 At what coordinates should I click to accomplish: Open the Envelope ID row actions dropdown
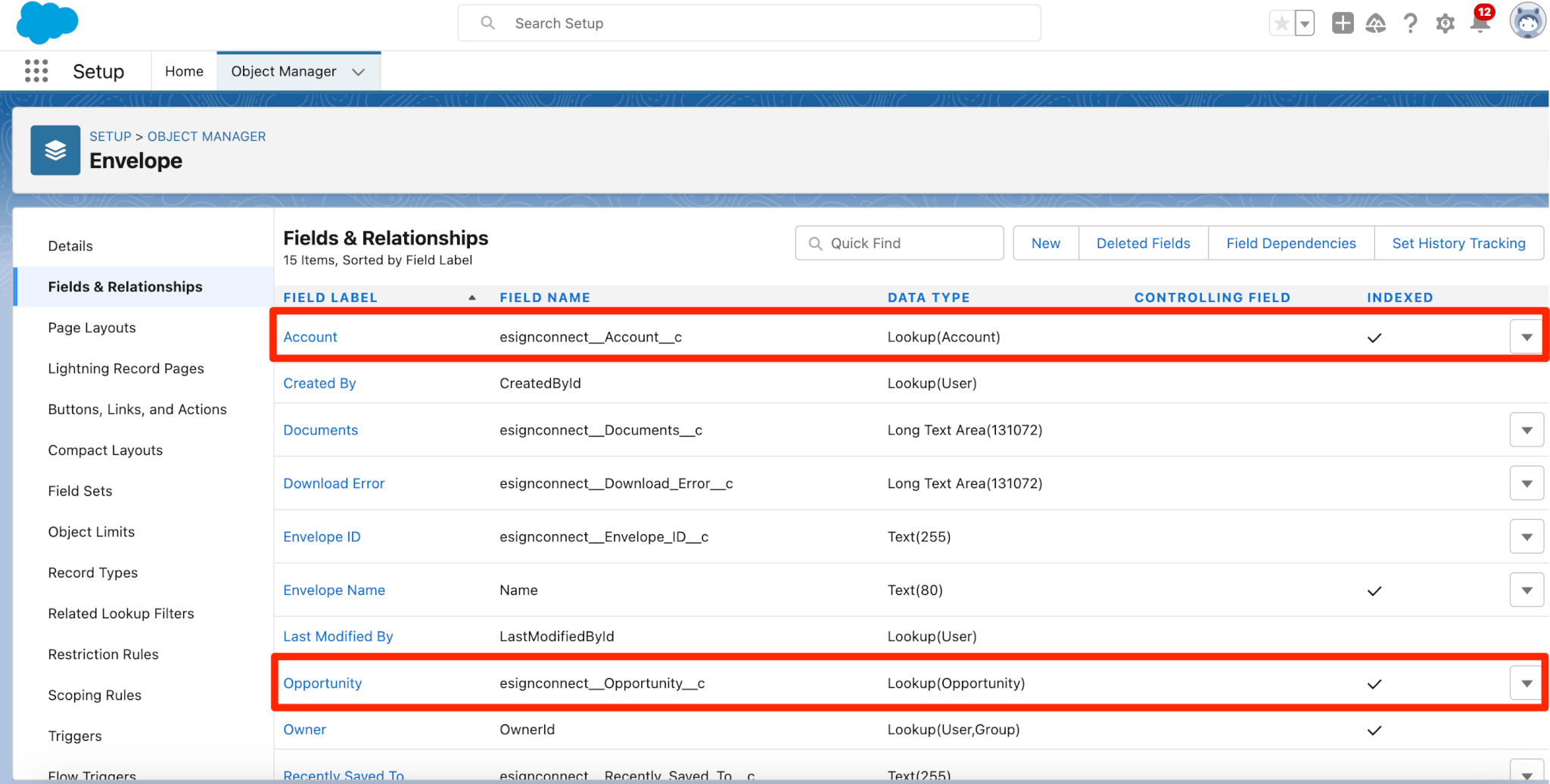coord(1527,537)
